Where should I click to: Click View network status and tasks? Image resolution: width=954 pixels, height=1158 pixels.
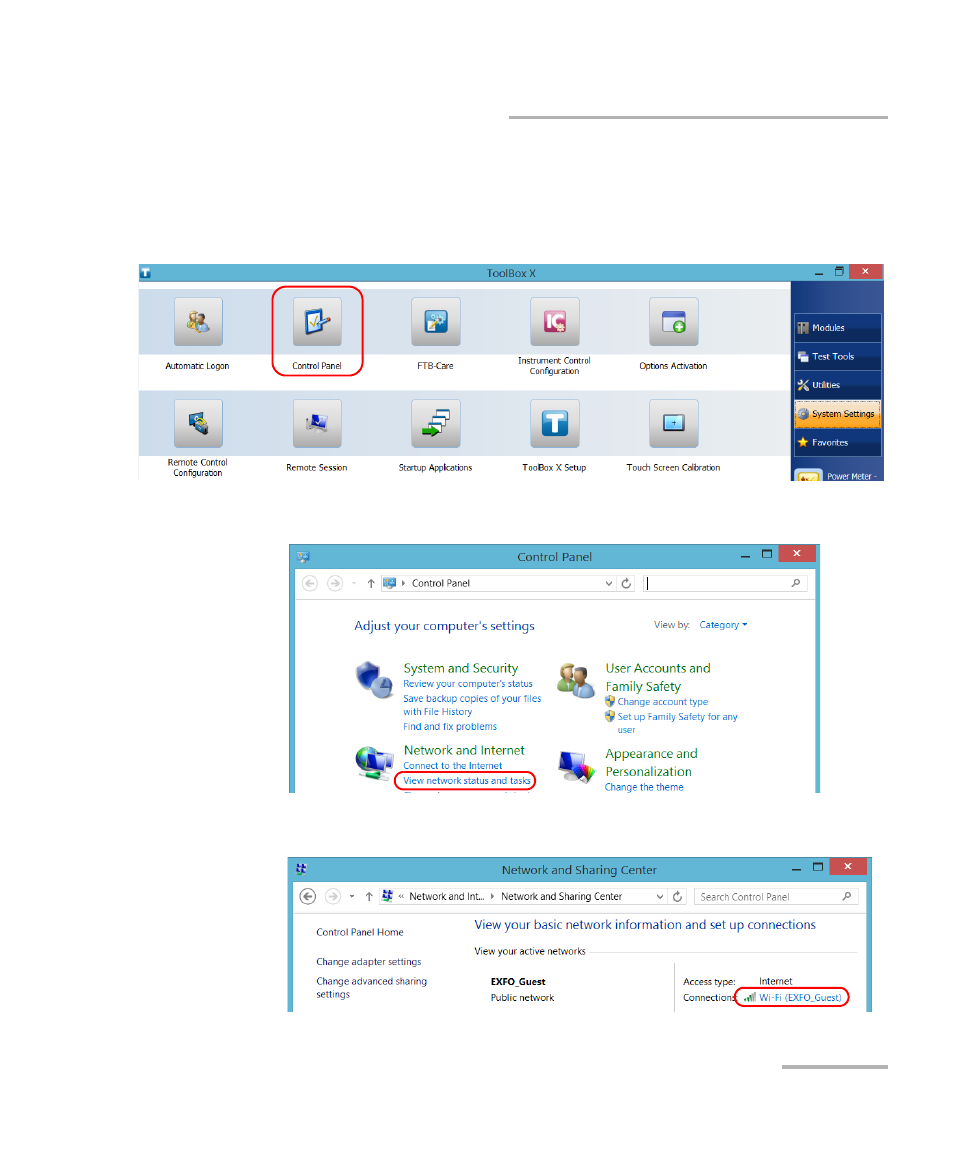coord(467,781)
